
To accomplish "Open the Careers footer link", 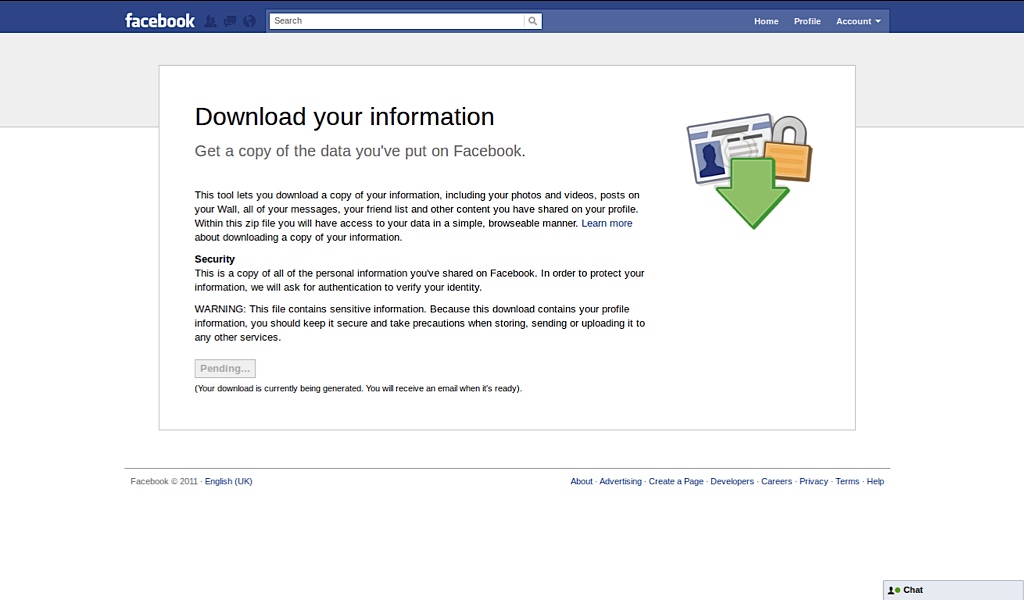I will pyautogui.click(x=776, y=481).
